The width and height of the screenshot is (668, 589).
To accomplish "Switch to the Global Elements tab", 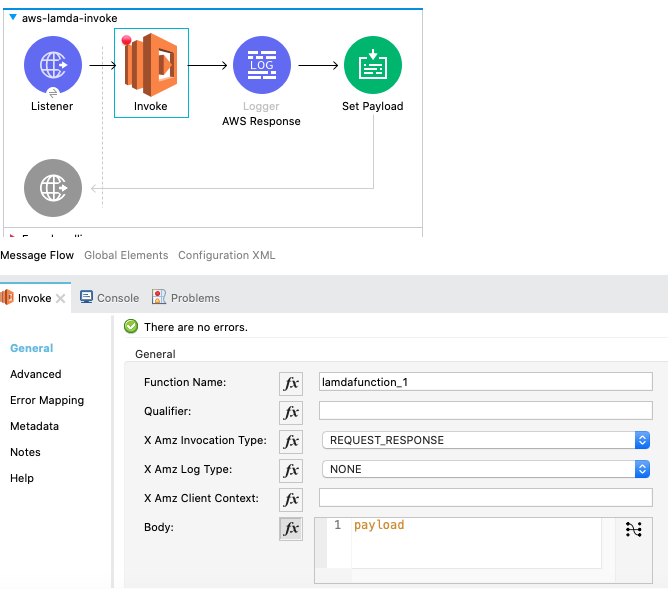I will (x=126, y=255).
